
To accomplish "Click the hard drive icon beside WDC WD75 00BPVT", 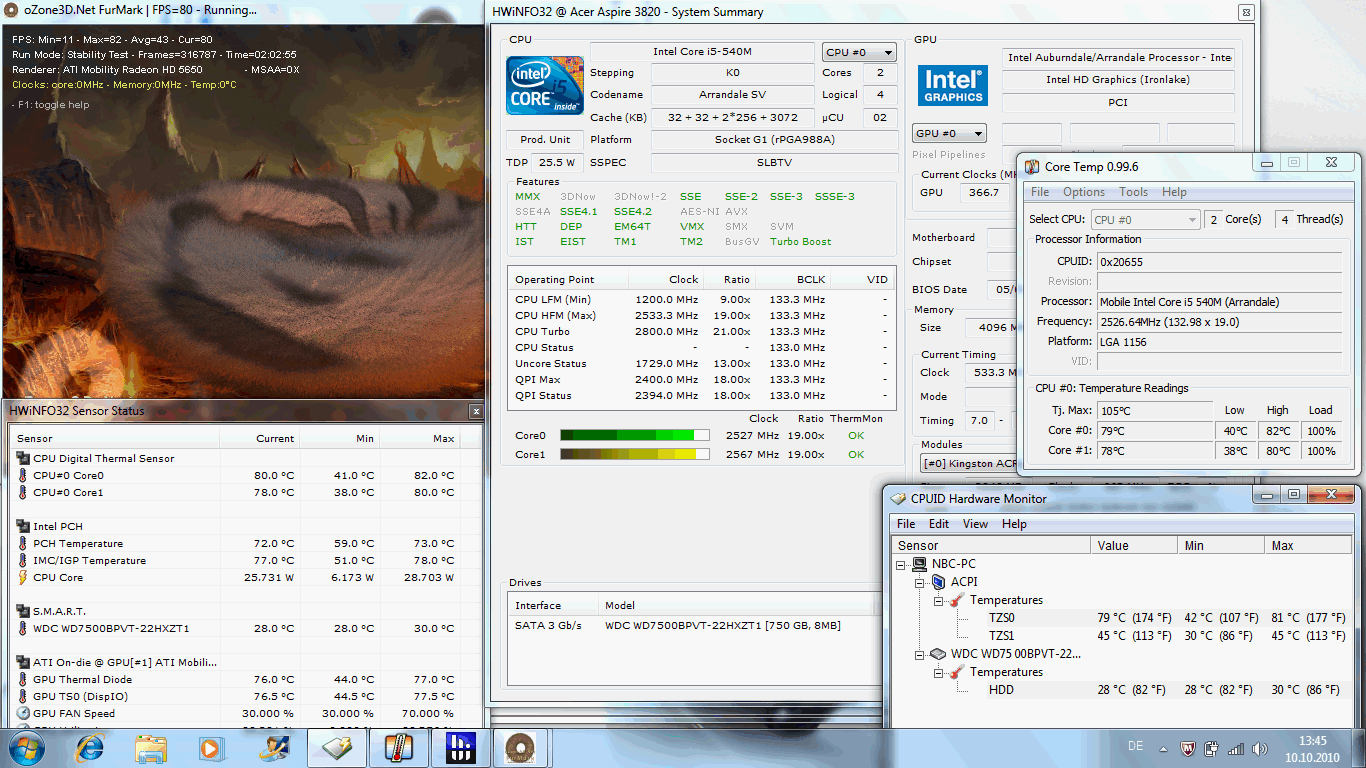I will click(939, 654).
